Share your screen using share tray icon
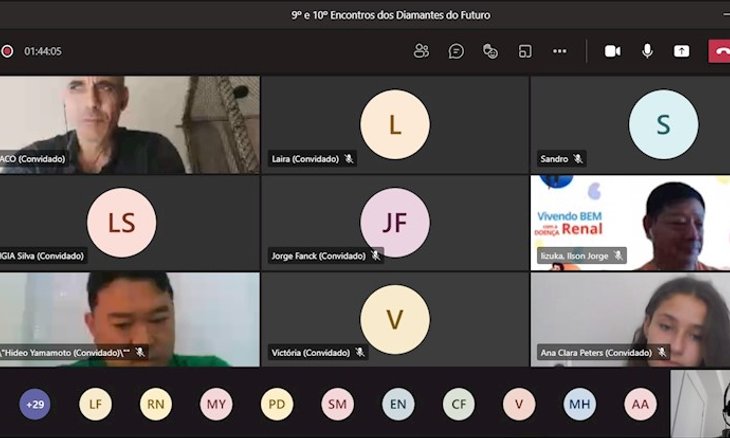 point(682,51)
